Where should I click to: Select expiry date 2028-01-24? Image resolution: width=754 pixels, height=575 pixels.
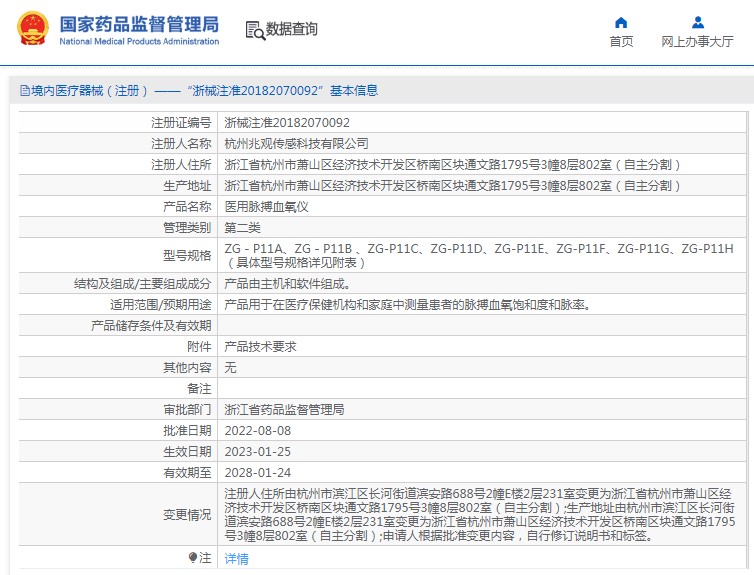[258, 473]
